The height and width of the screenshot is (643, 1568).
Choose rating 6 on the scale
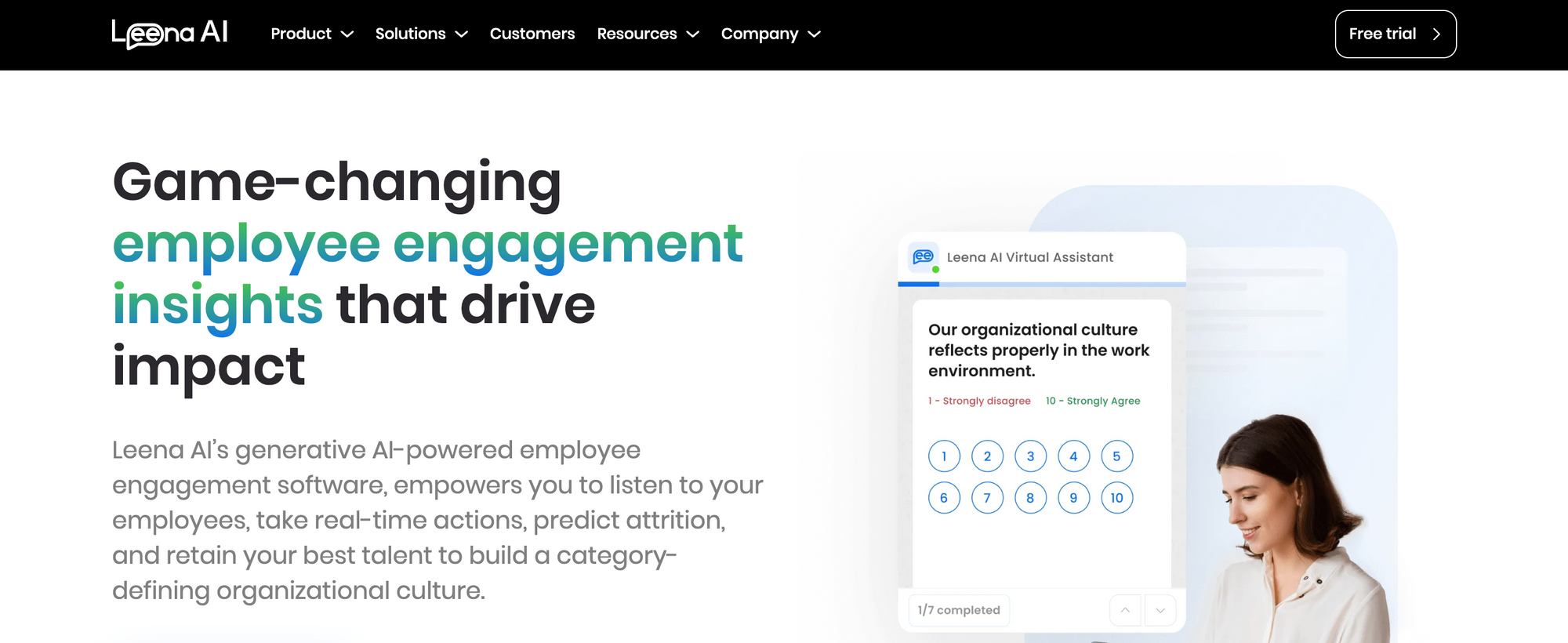pyautogui.click(x=944, y=498)
